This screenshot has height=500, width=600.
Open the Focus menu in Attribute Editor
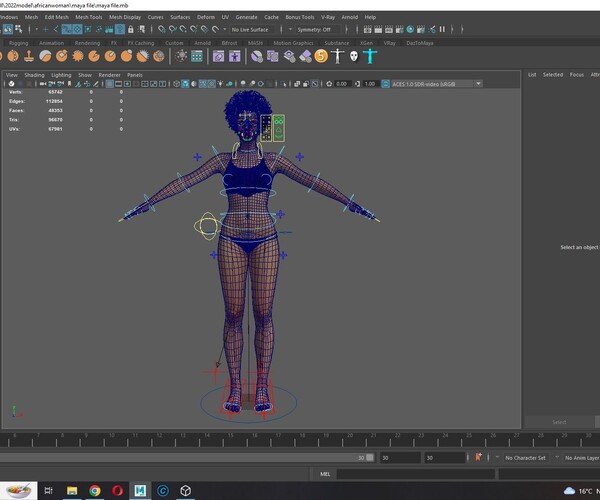click(576, 75)
